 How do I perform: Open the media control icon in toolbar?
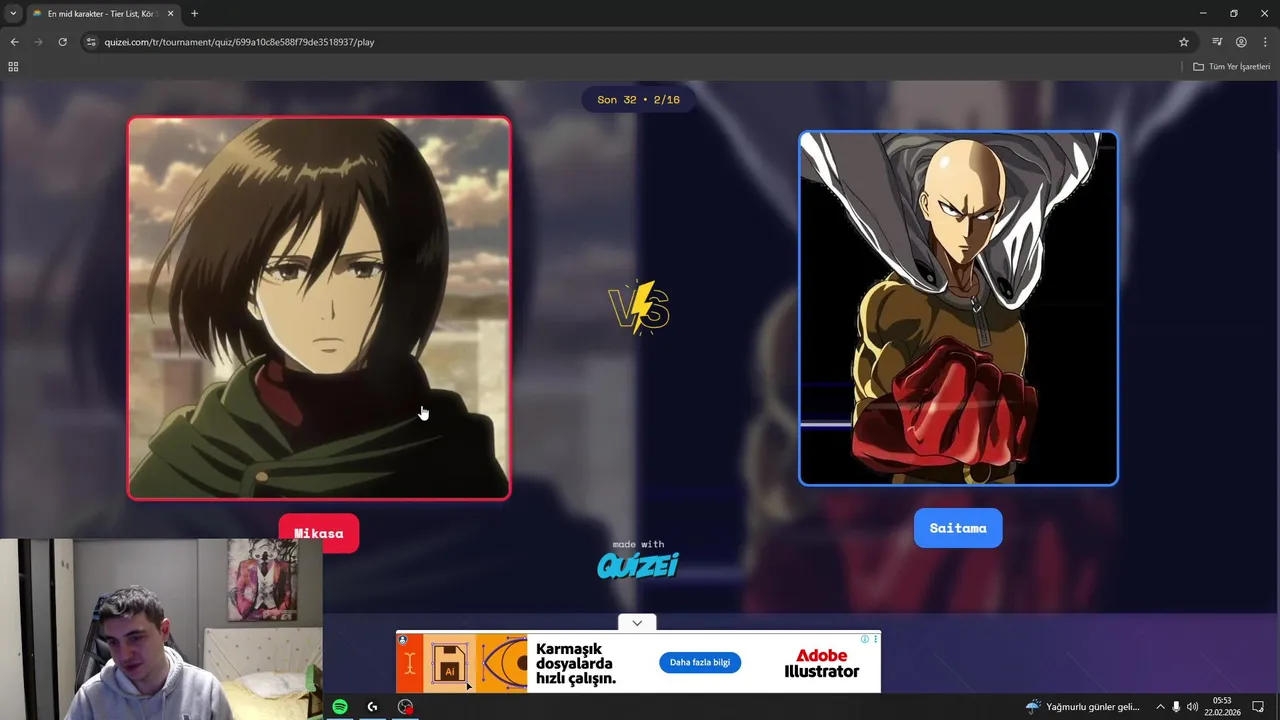(1217, 42)
